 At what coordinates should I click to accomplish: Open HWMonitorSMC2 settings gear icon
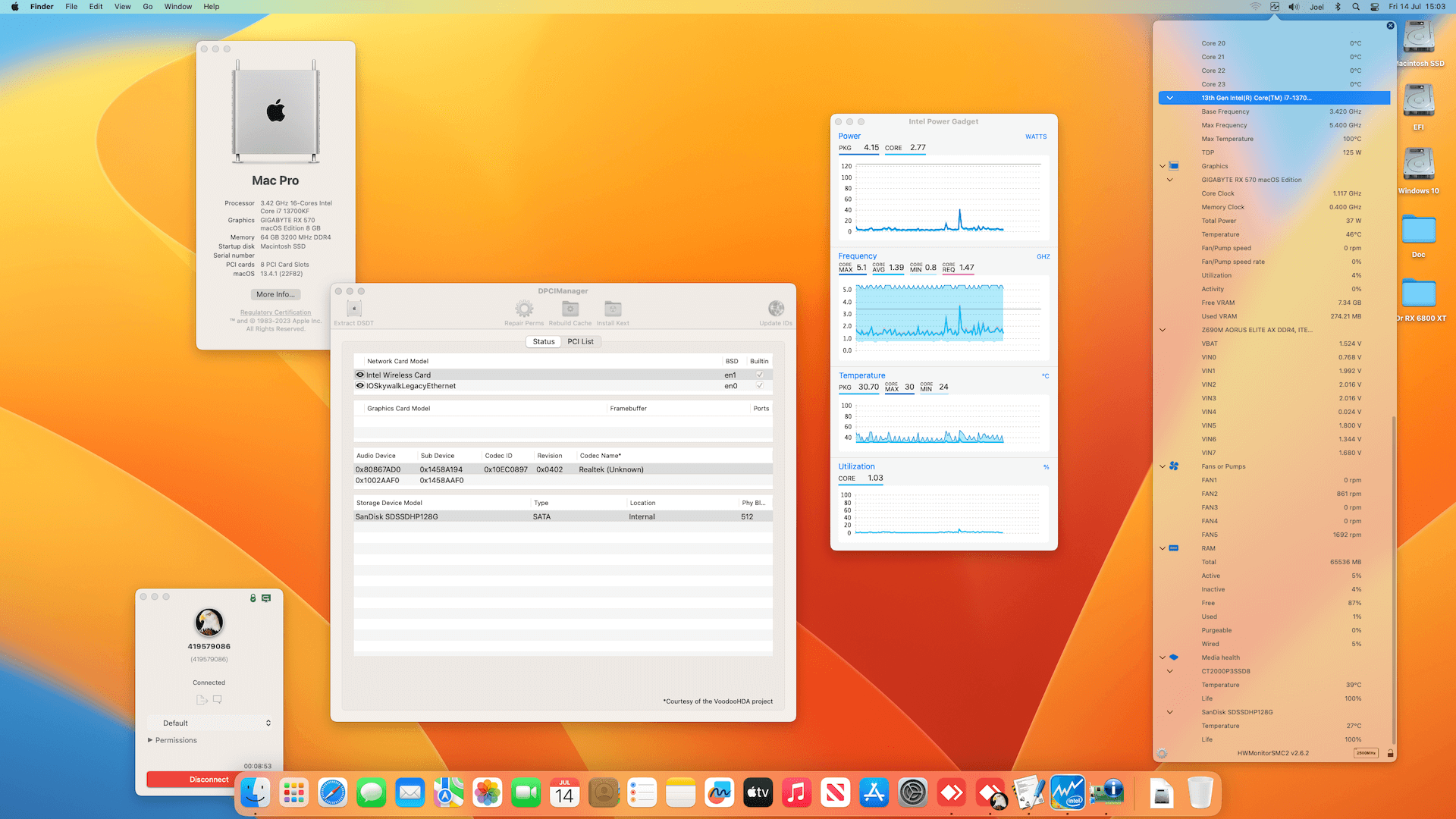click(x=1163, y=753)
